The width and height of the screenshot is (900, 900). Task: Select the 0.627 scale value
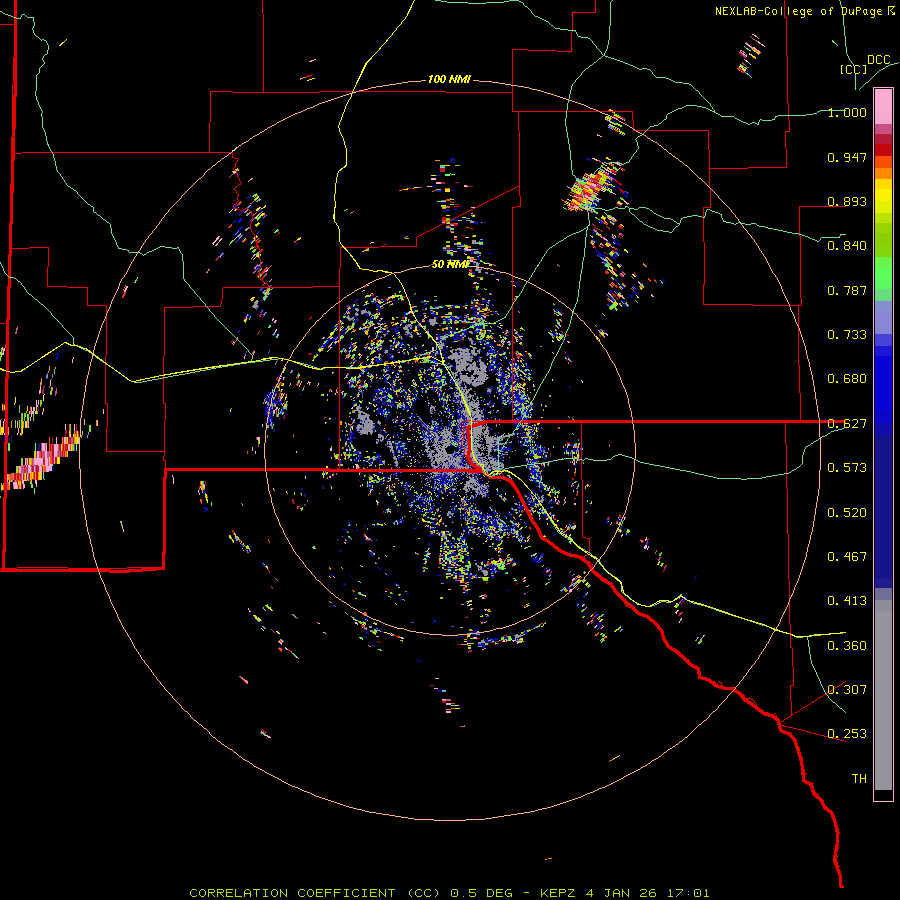(847, 424)
